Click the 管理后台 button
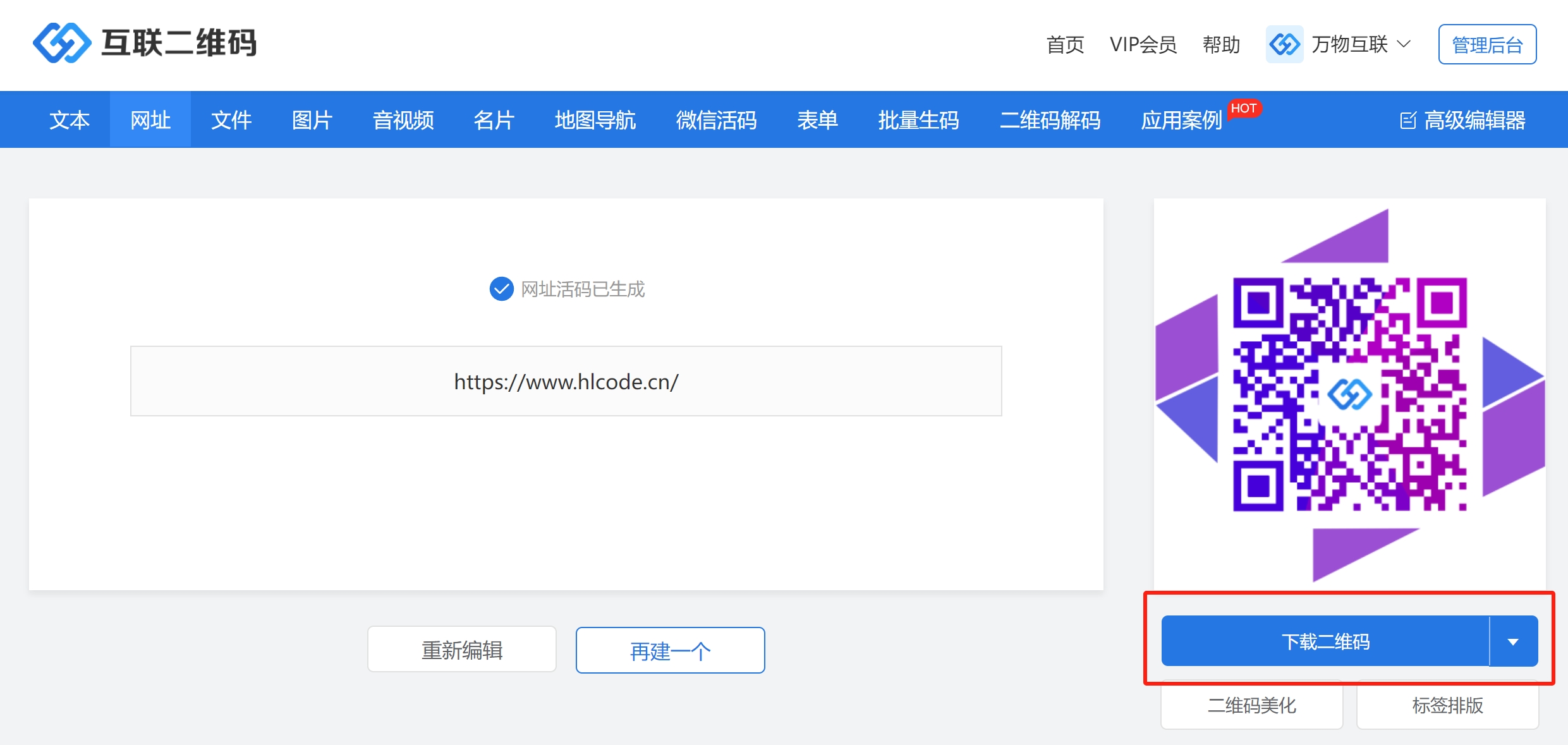This screenshot has height=745, width=1568. click(x=1487, y=44)
